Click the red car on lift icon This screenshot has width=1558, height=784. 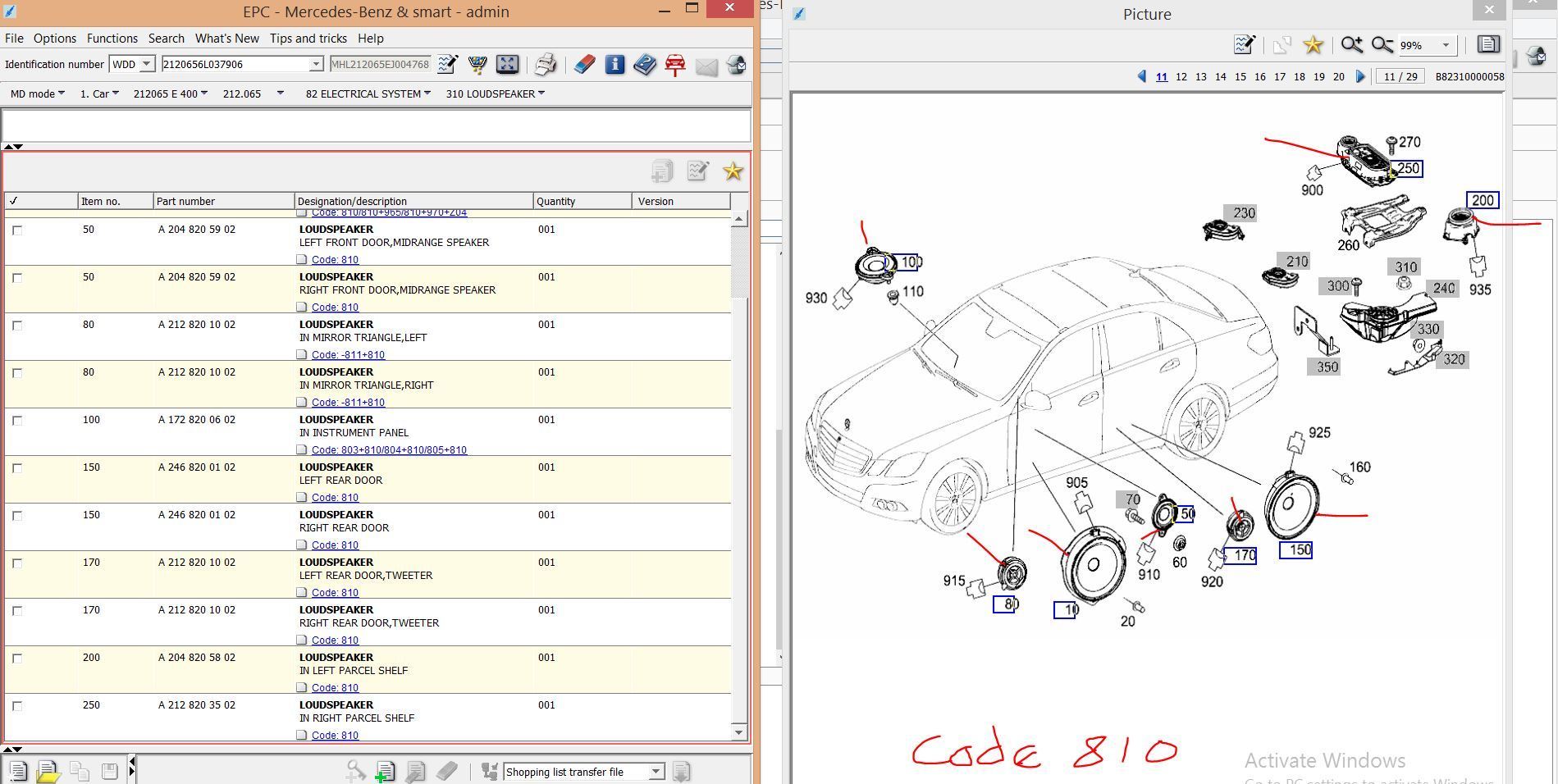675,65
